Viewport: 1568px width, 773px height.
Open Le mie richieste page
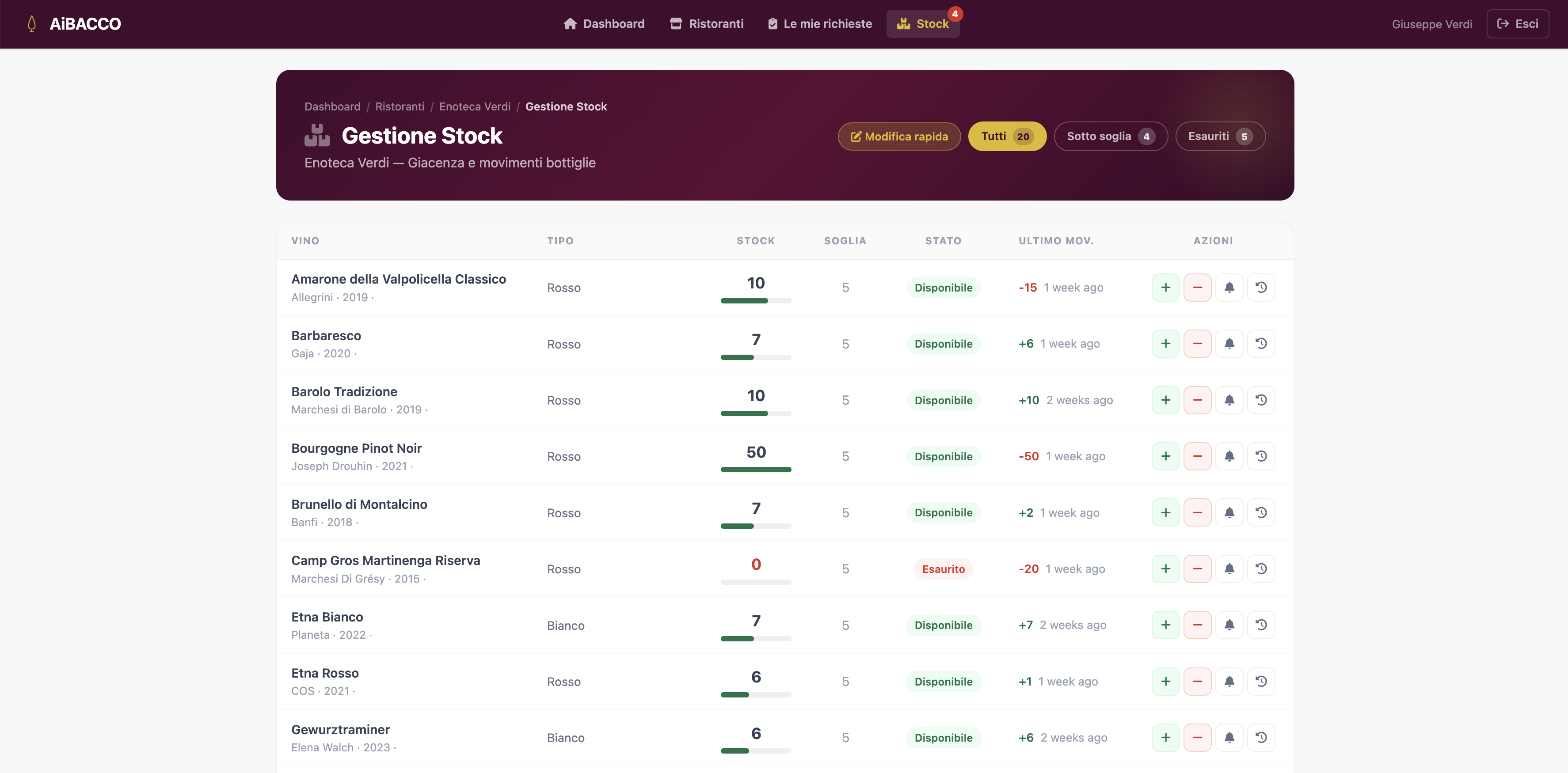[x=820, y=24]
